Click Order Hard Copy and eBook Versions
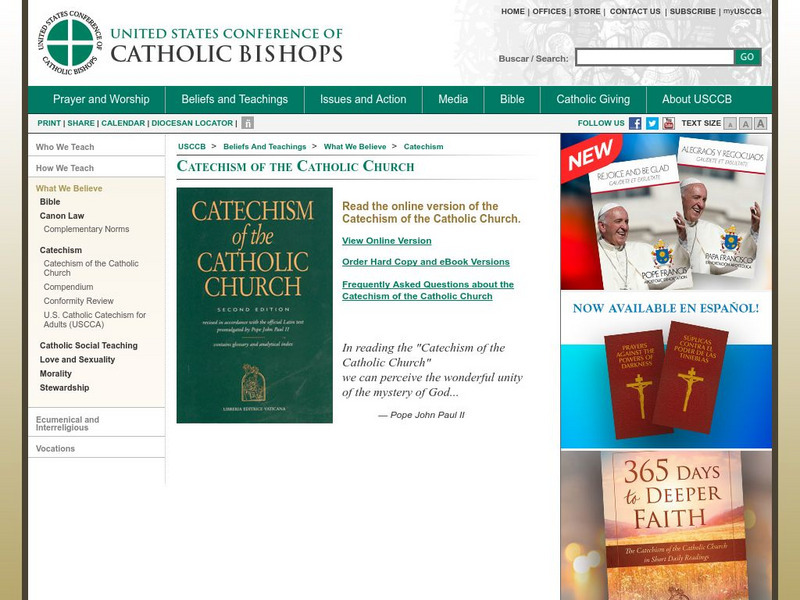Viewport: 800px width, 600px height. (426, 261)
